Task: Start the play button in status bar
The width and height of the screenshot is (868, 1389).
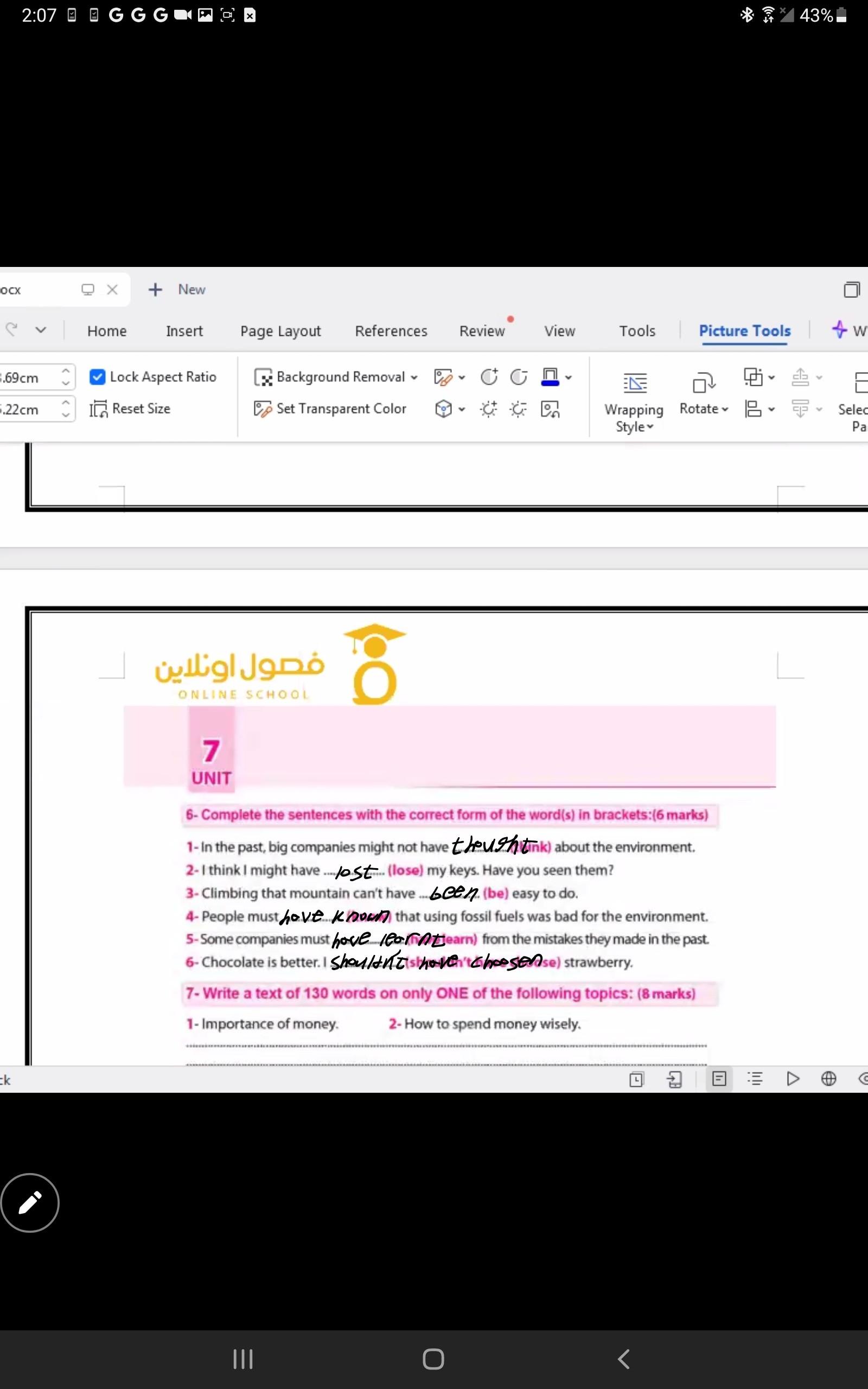Action: tap(792, 1079)
